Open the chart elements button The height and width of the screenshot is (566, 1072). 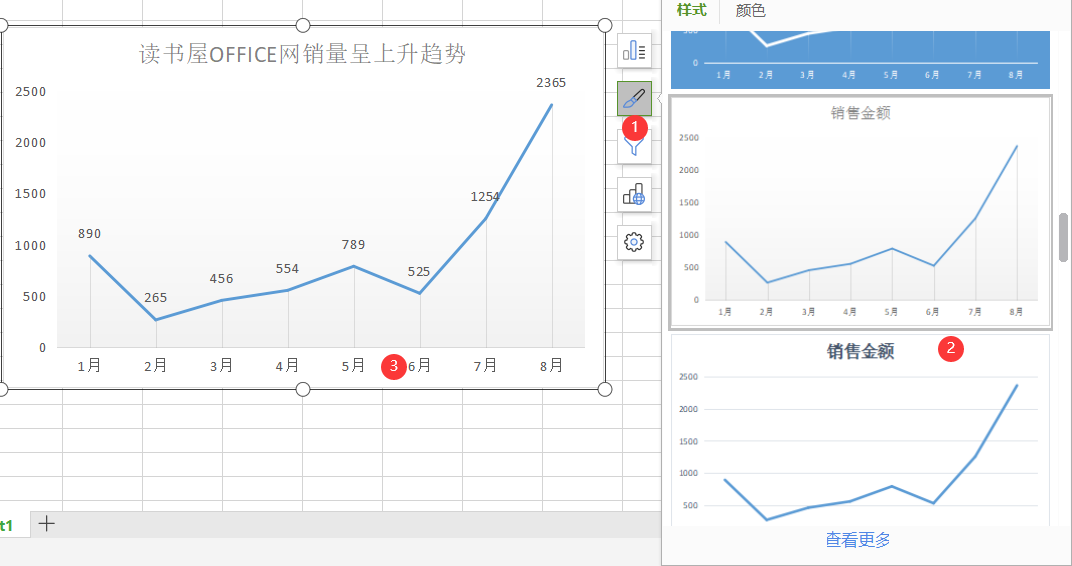coord(634,50)
